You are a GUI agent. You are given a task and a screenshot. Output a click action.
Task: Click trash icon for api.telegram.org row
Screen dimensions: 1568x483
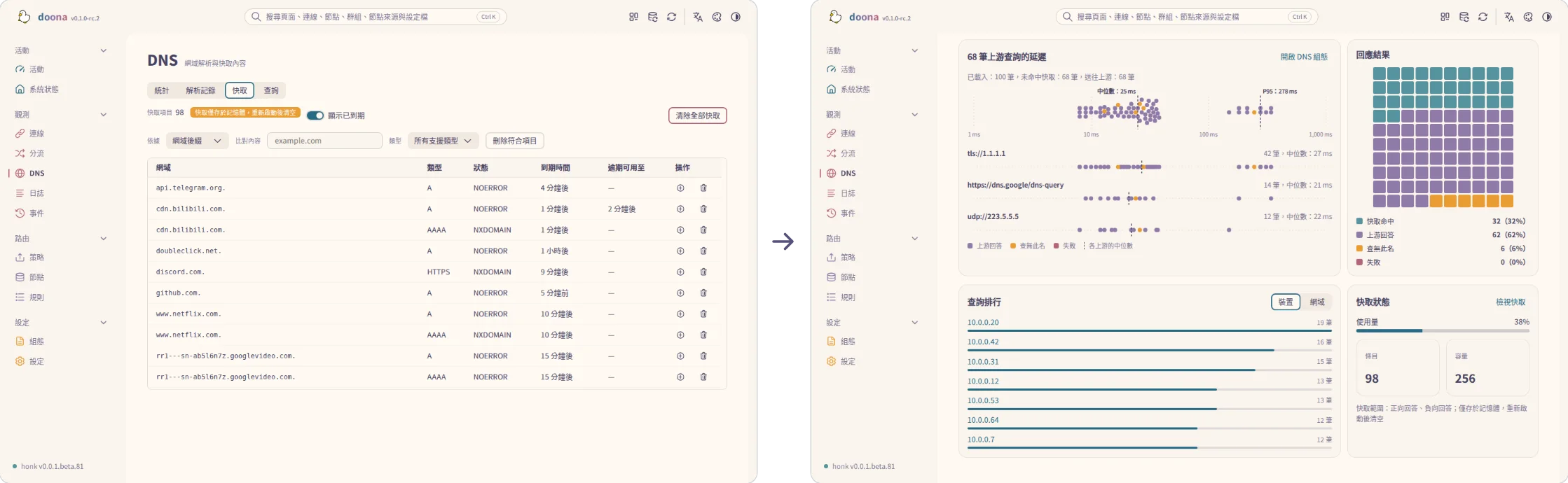click(x=703, y=188)
